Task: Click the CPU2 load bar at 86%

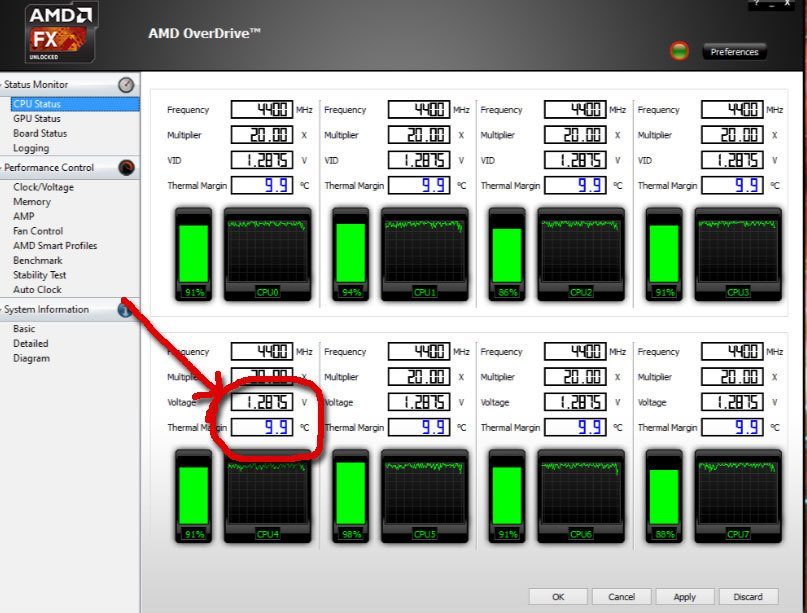Action: 507,254
